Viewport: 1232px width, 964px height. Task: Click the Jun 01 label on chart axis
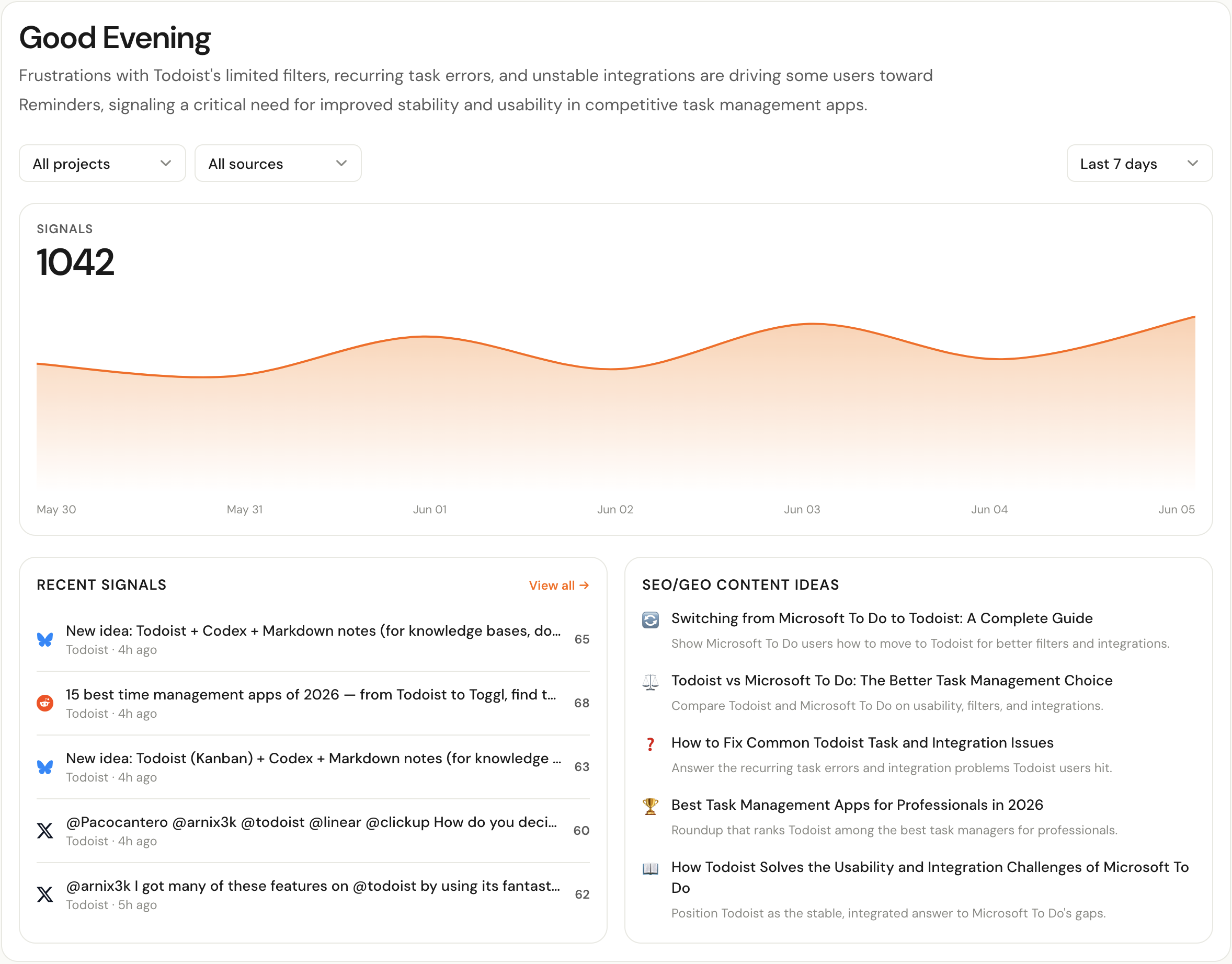(430, 510)
